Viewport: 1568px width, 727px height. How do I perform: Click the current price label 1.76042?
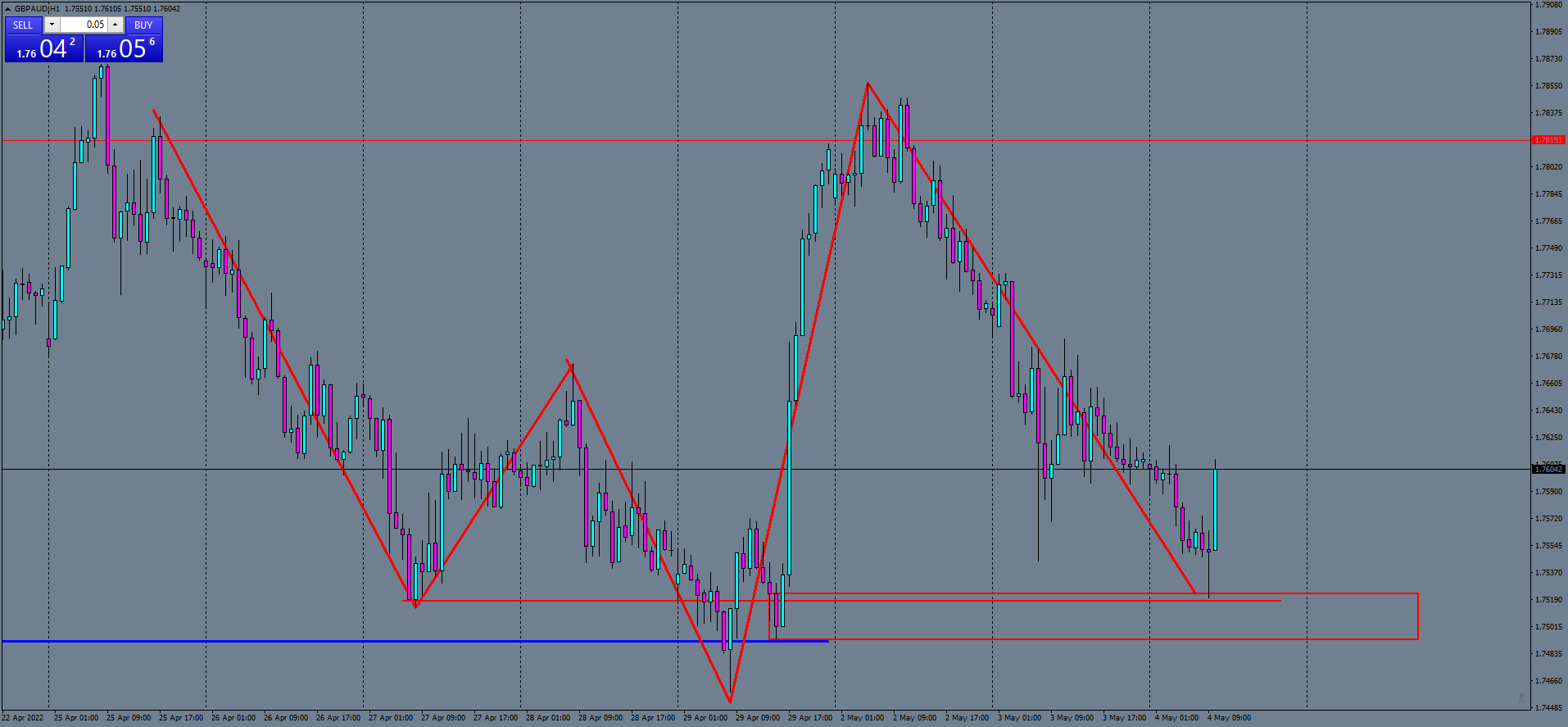click(x=1548, y=470)
